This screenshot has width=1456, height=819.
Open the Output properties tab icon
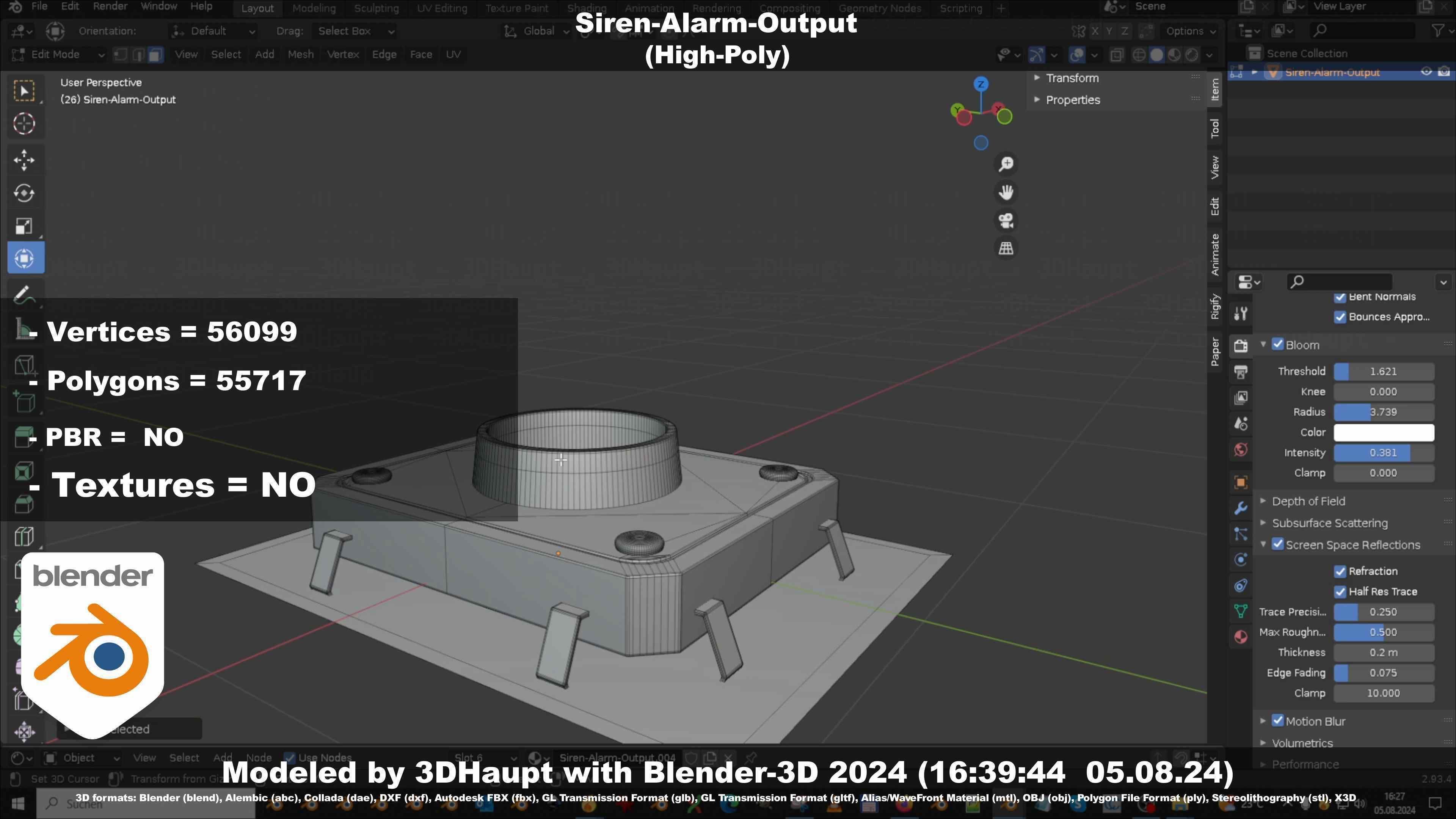pyautogui.click(x=1241, y=371)
